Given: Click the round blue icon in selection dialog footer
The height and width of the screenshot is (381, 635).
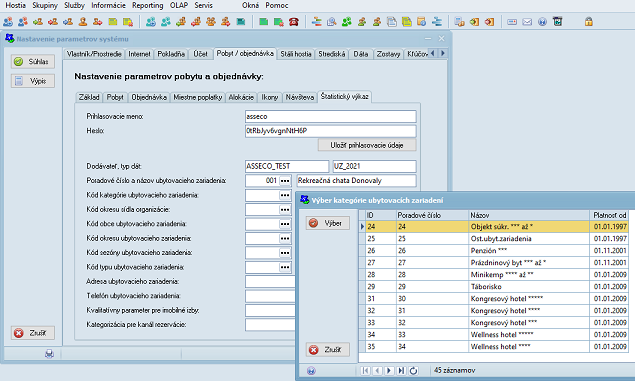Looking at the screenshot, I should [x=311, y=370].
